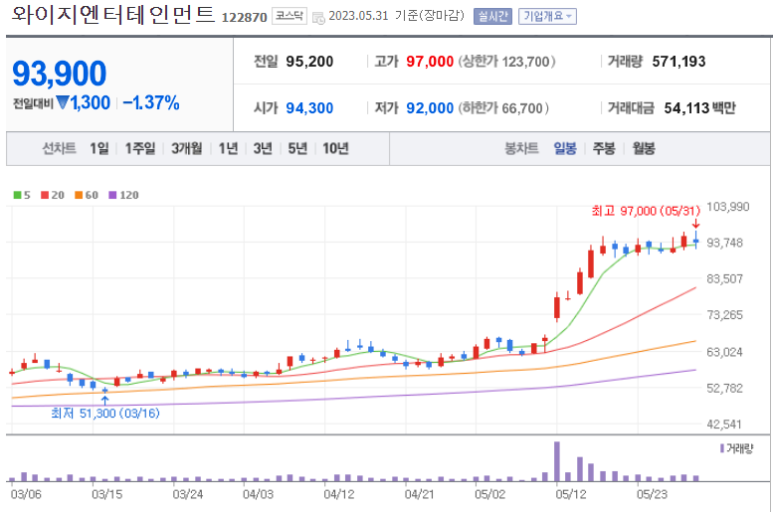Image resolution: width=773 pixels, height=512 pixels.
Task: Click the trading volume 571,193
Action: (x=679, y=62)
